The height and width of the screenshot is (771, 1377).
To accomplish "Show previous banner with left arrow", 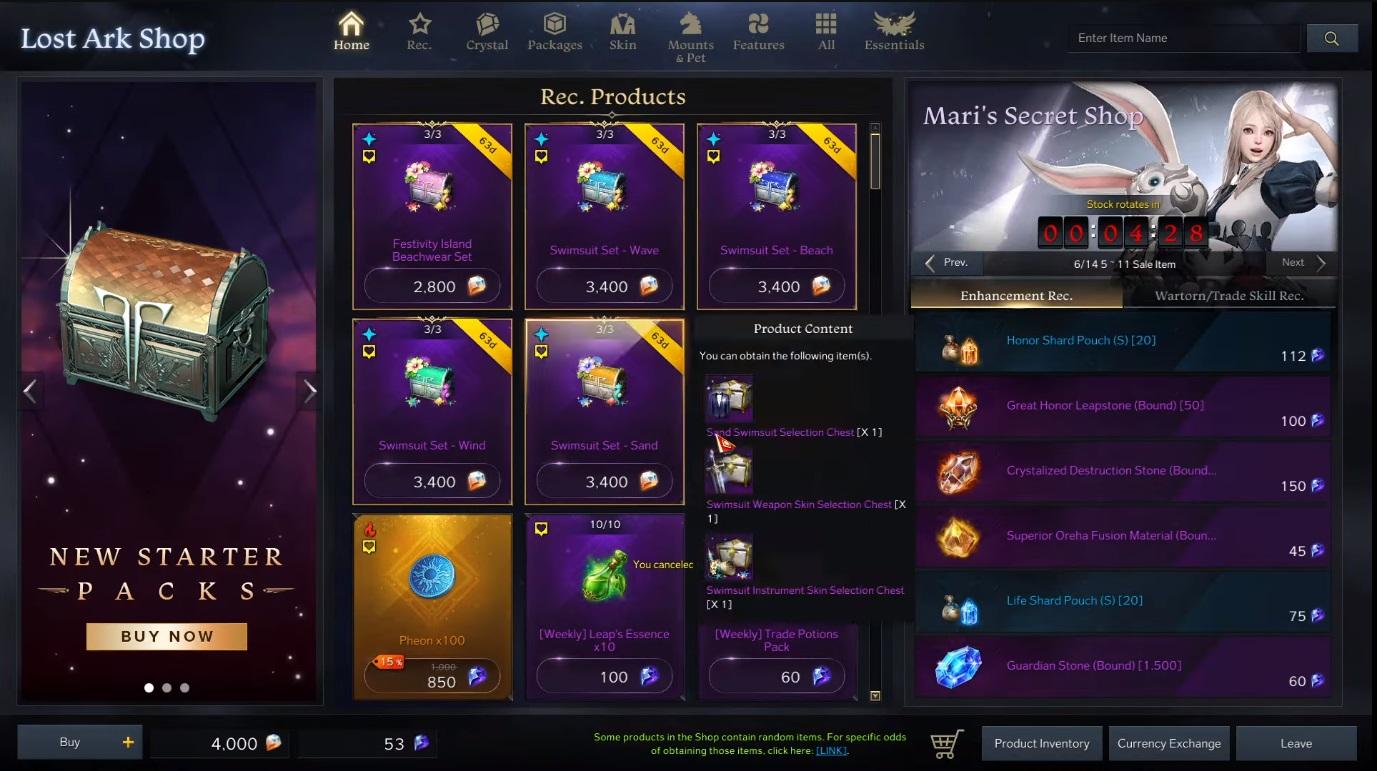I will 30,391.
